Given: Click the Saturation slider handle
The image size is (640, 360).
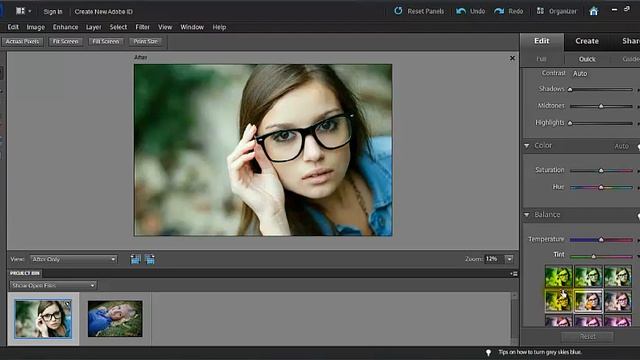Looking at the screenshot, I should point(601,171).
